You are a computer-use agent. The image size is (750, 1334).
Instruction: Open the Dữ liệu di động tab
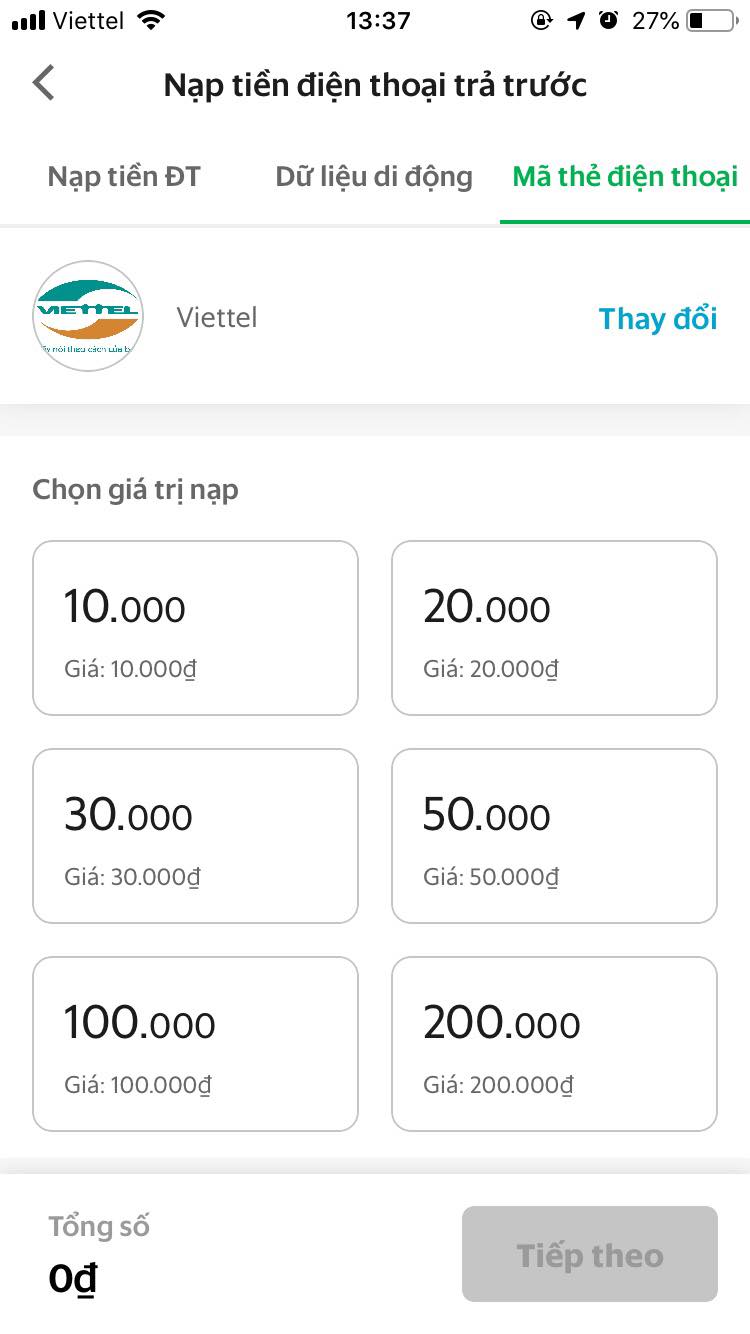pyautogui.click(x=374, y=177)
